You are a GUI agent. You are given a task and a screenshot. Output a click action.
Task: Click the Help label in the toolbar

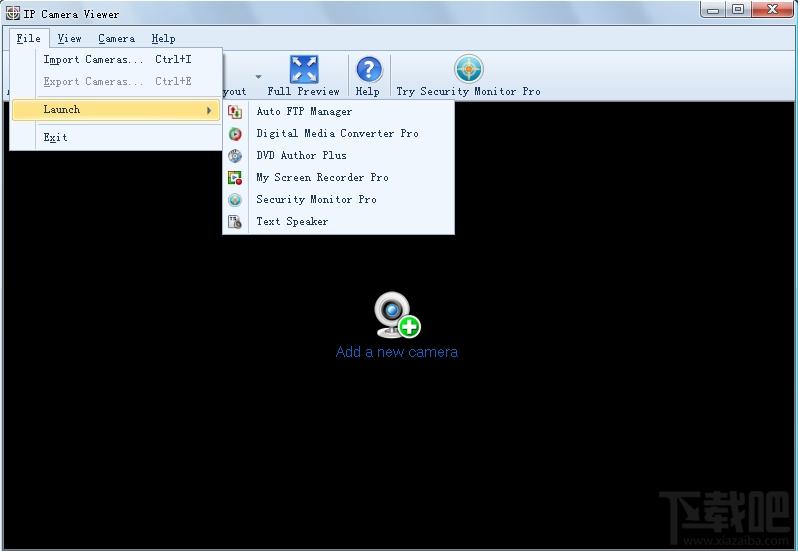tap(367, 92)
